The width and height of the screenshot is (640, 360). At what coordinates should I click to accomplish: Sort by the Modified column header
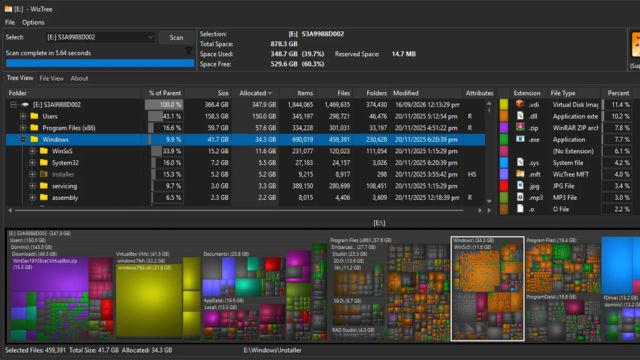click(x=427, y=93)
